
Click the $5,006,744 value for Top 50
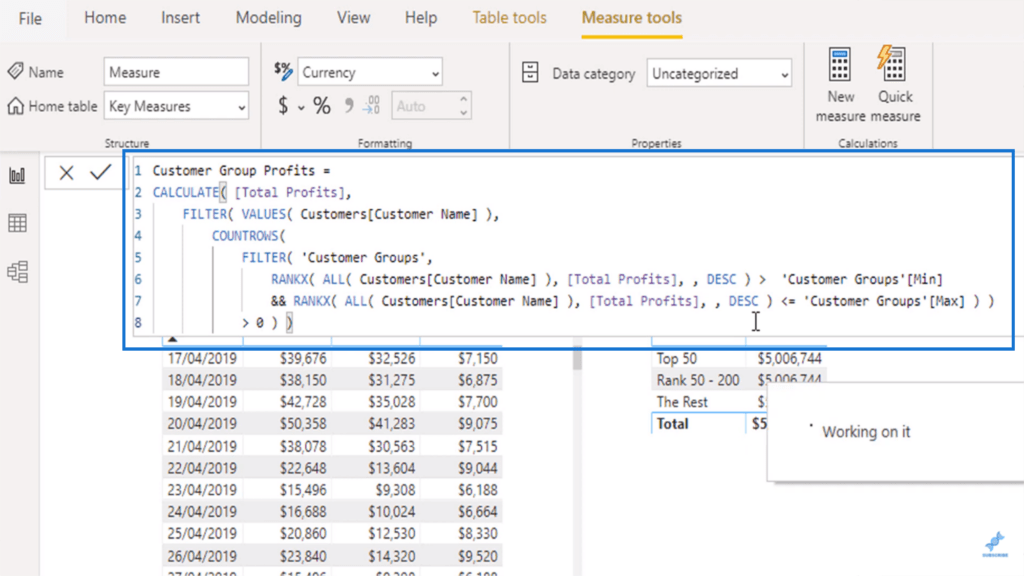789,359
